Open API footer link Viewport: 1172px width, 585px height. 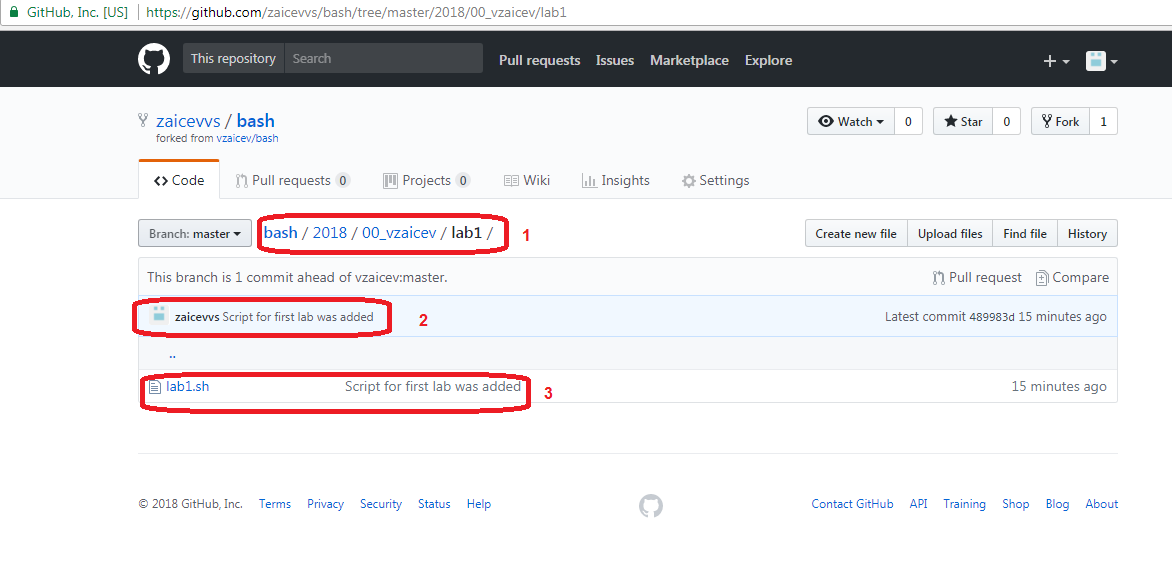919,504
